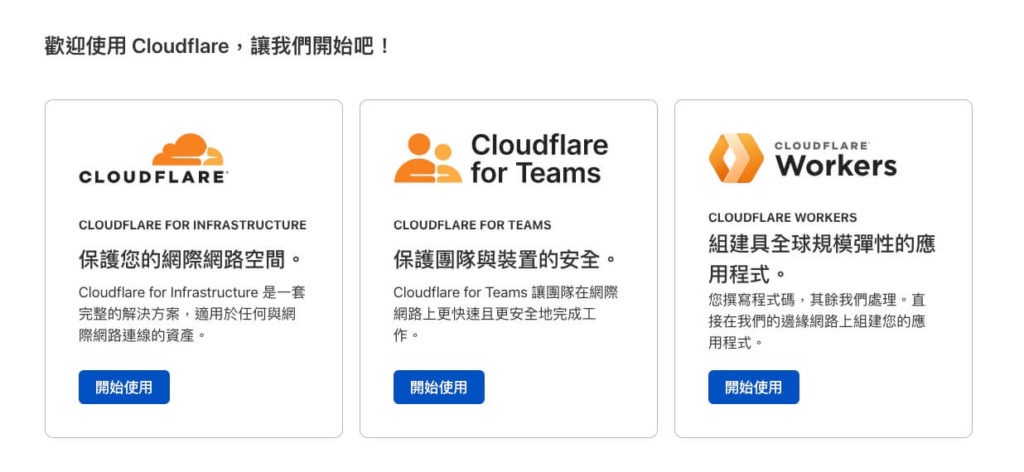The image size is (1024, 472).
Task: Click 開始使用 in the Cloudflare Workers card
Action: (x=754, y=387)
